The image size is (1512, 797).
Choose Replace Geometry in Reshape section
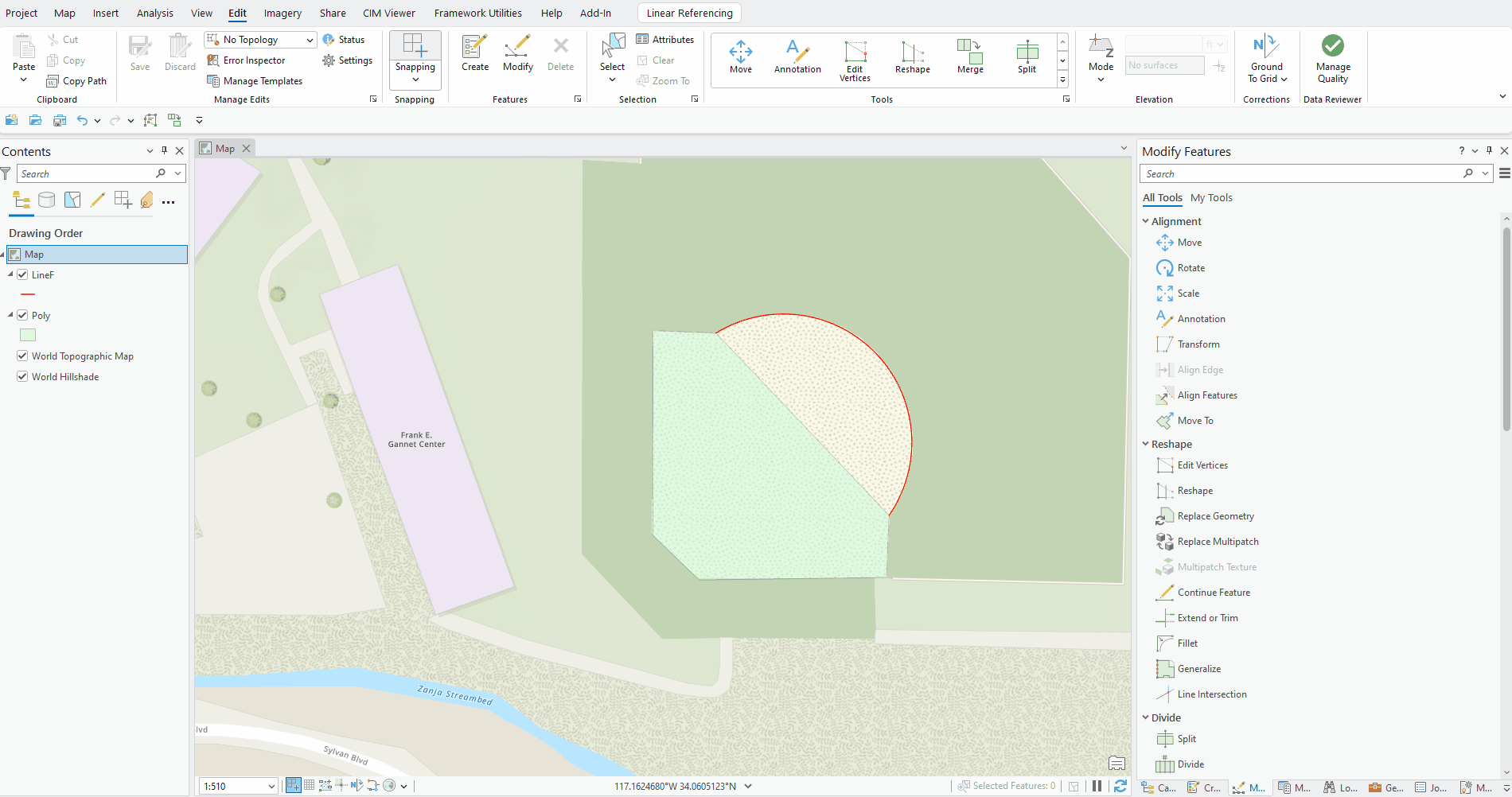(1214, 515)
